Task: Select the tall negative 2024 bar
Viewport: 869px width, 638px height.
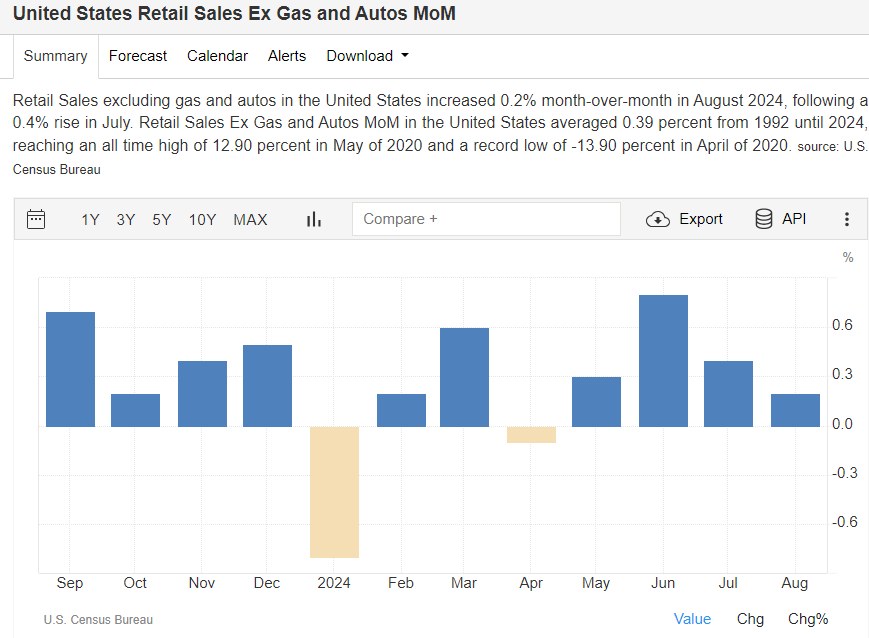Action: tap(334, 490)
